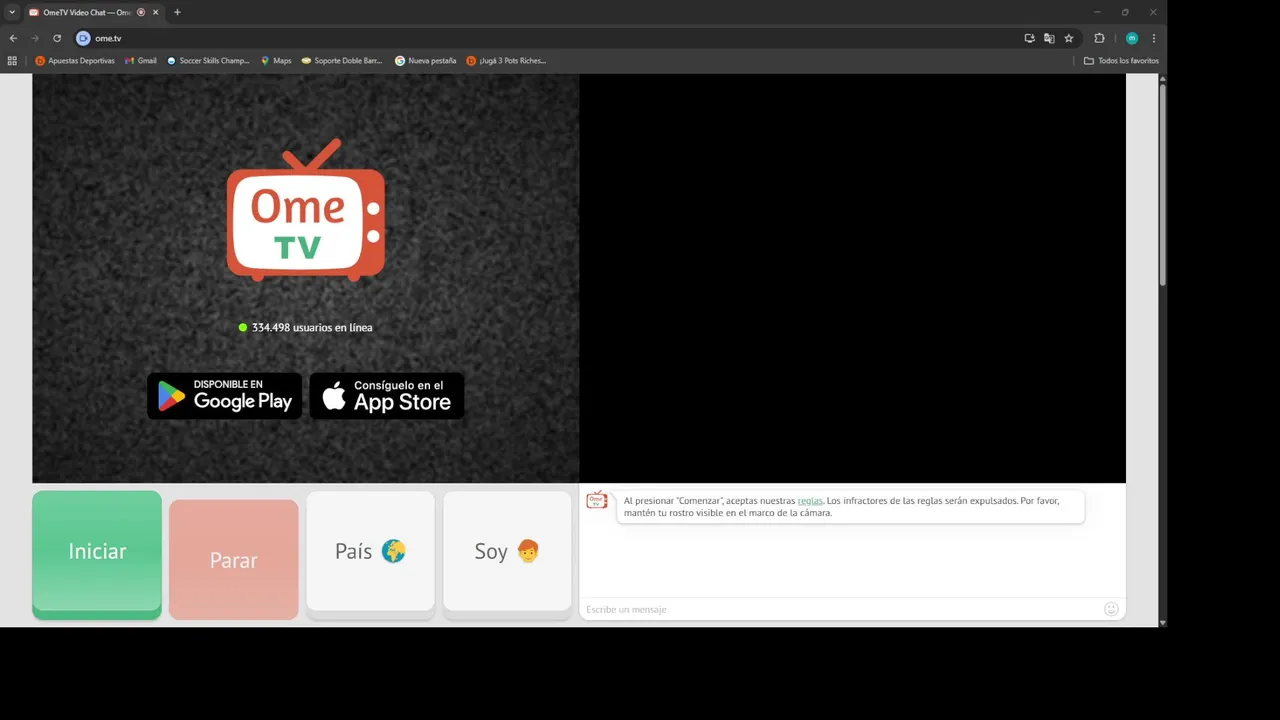Reload the page
1280x720 pixels.
(x=57, y=38)
